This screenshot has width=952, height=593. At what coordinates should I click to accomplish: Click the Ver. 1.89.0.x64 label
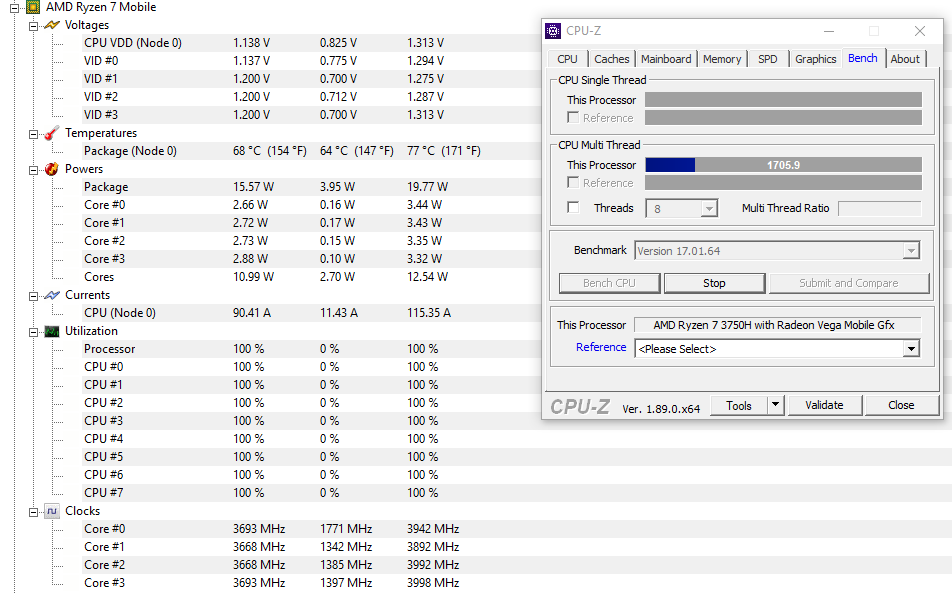click(661, 409)
